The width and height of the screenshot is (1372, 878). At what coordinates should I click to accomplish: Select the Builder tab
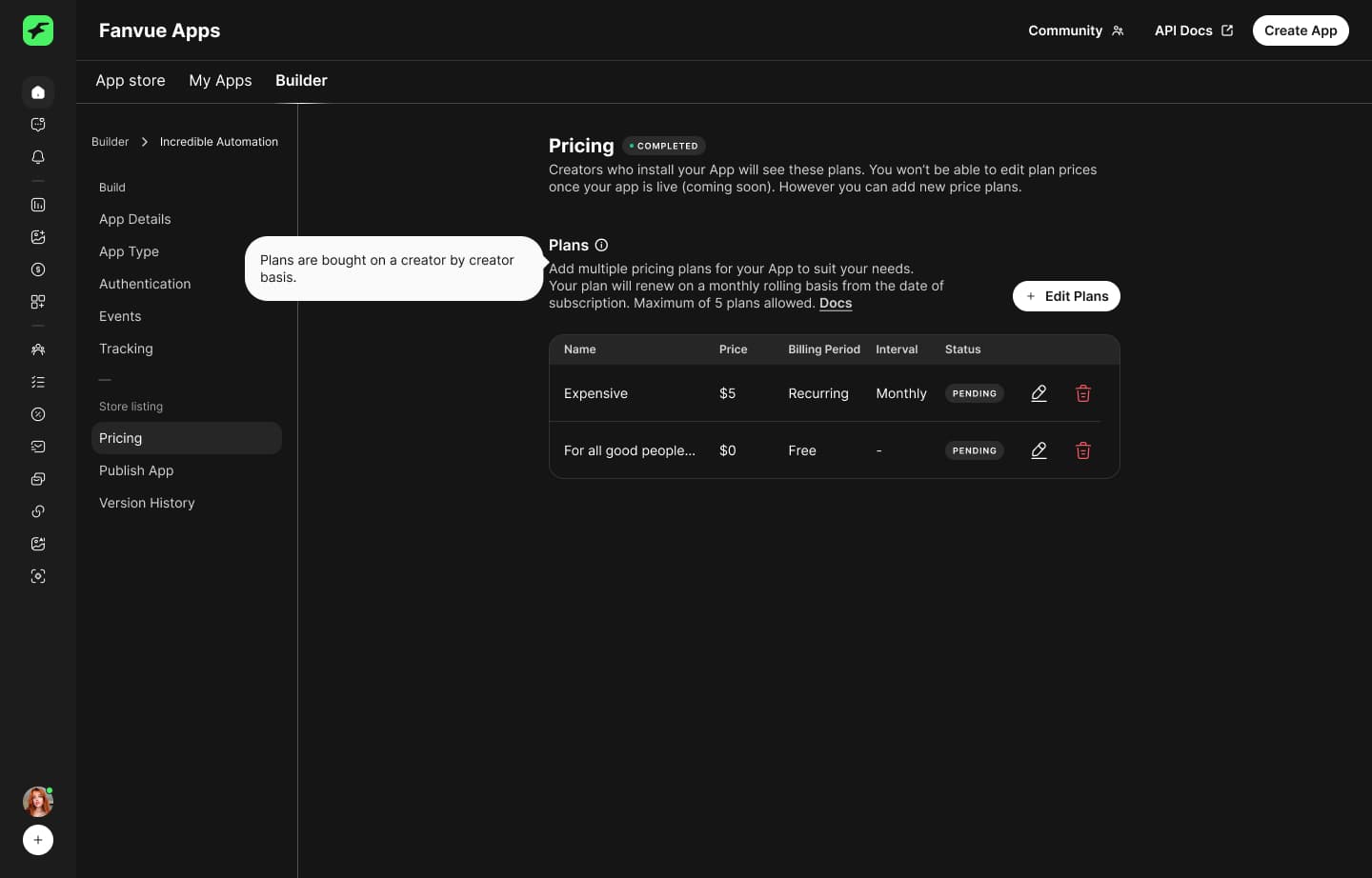[301, 81]
